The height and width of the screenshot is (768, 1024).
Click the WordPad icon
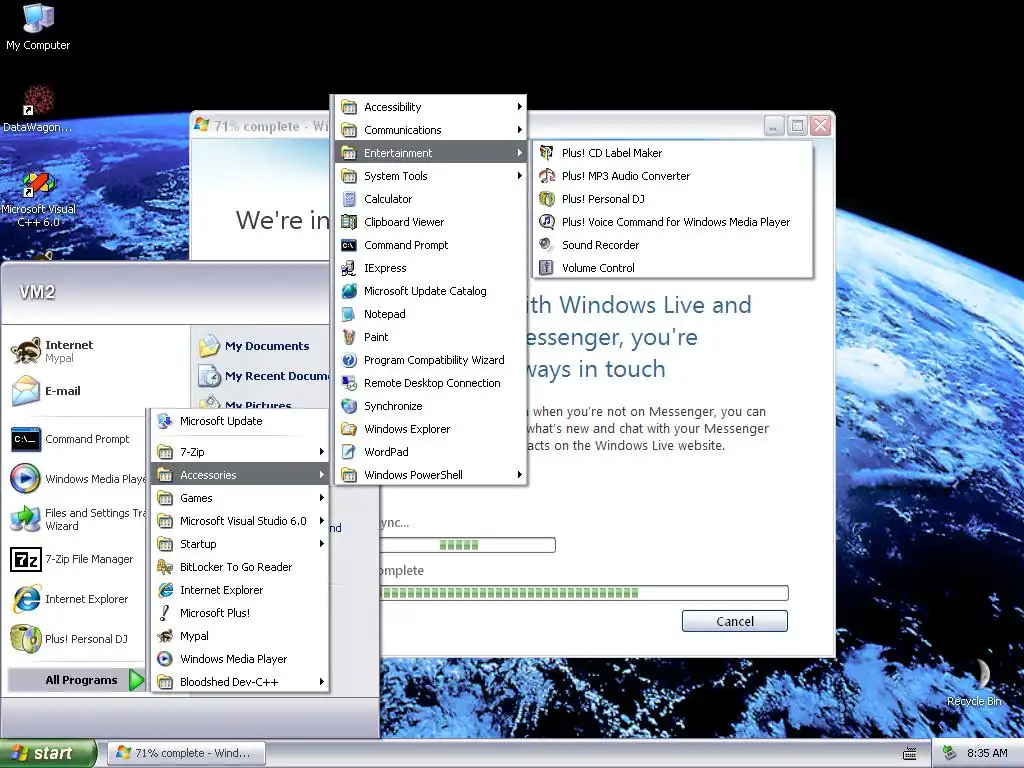pos(349,452)
